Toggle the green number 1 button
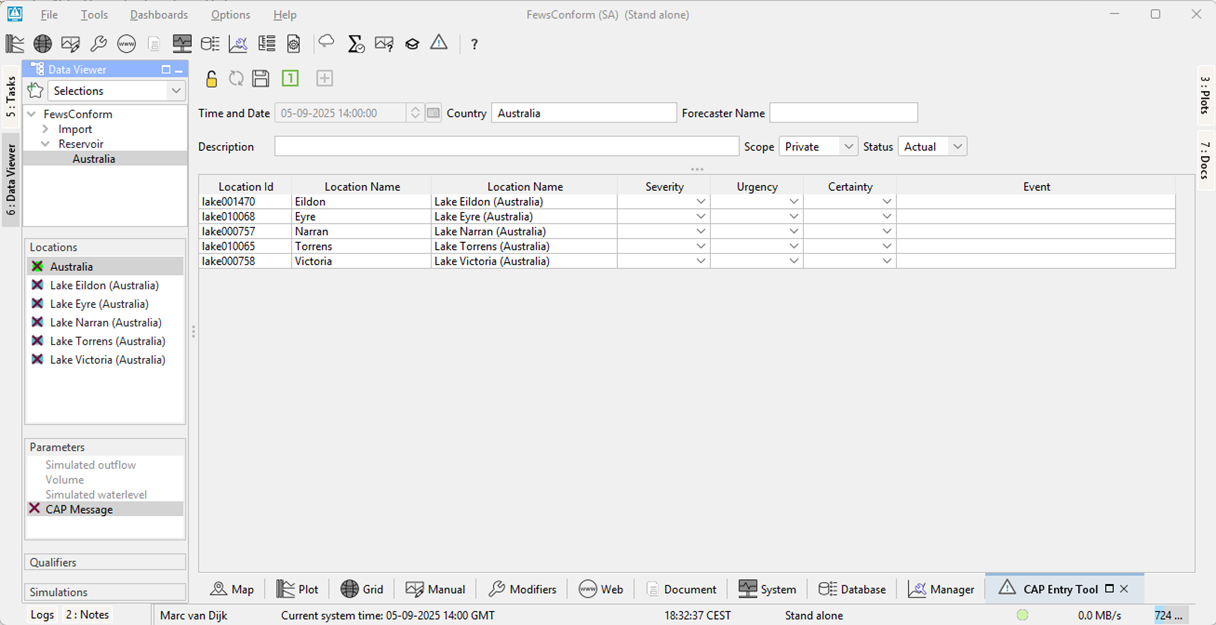This screenshot has width=1216, height=625. [x=290, y=79]
